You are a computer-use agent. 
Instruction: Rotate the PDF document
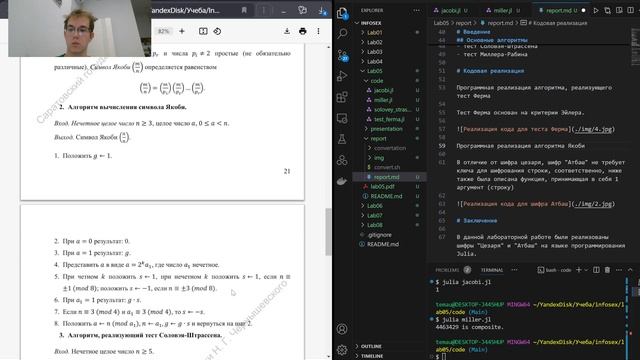coord(217,31)
